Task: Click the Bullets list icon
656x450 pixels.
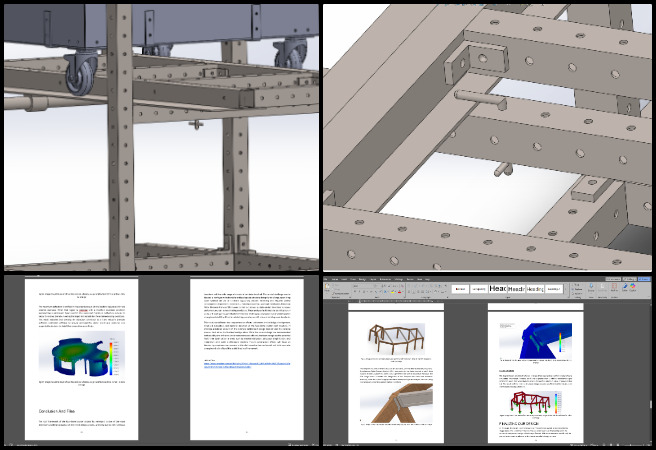Action: (x=408, y=284)
